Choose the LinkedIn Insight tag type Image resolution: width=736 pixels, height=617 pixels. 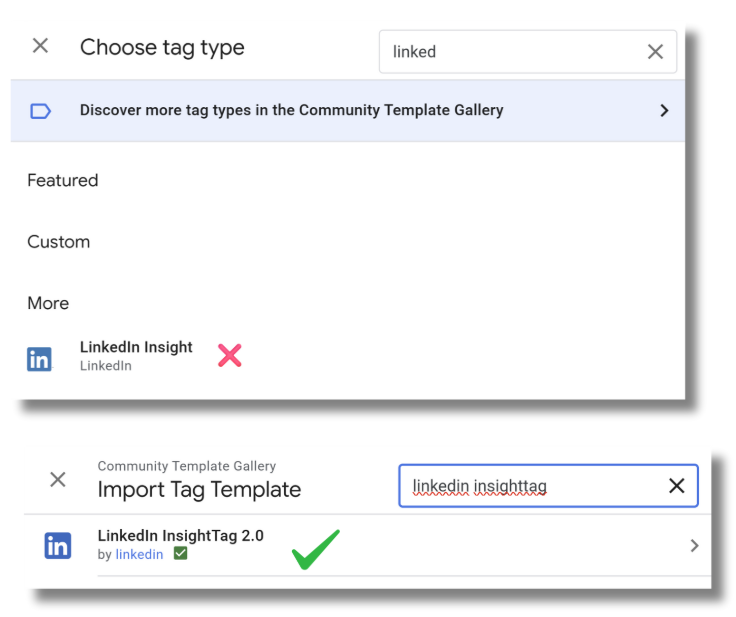click(136, 348)
